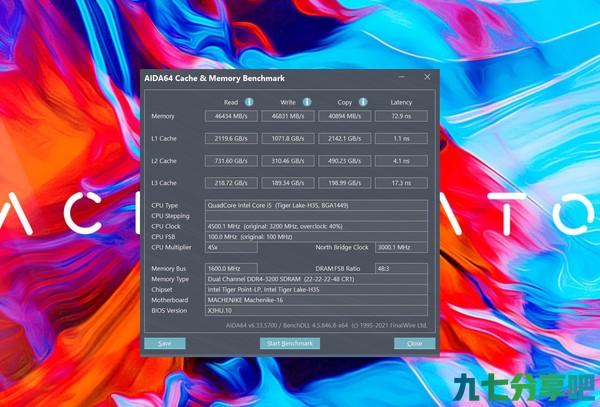
Task: Click the CPU FSB field 100.0 MHz
Action: 316,236
